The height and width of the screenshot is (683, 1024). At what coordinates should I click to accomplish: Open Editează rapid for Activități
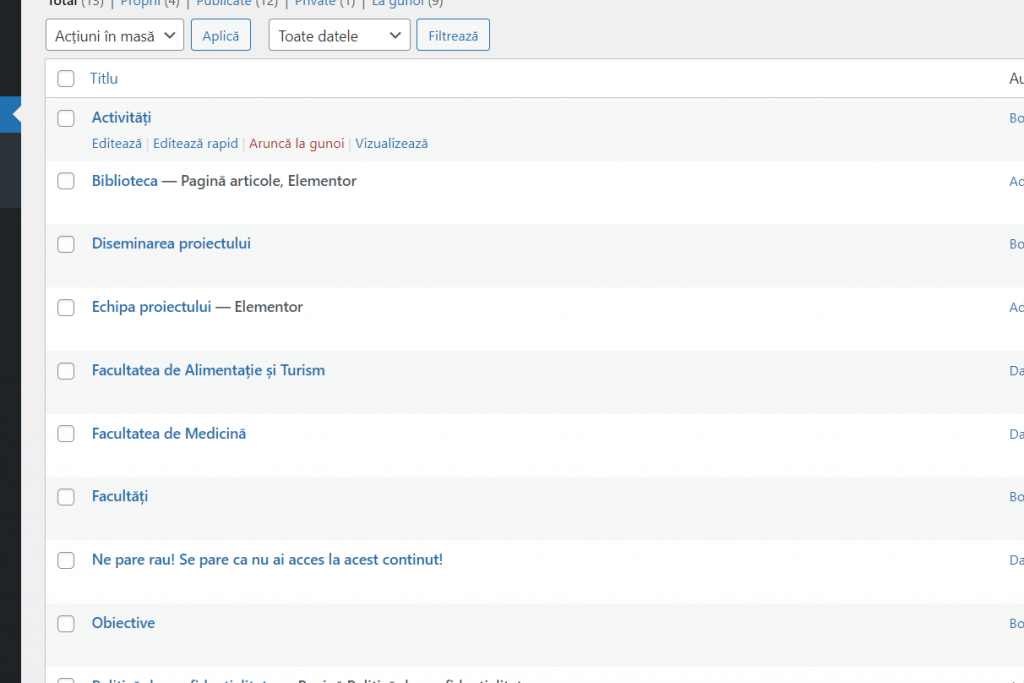(x=195, y=144)
